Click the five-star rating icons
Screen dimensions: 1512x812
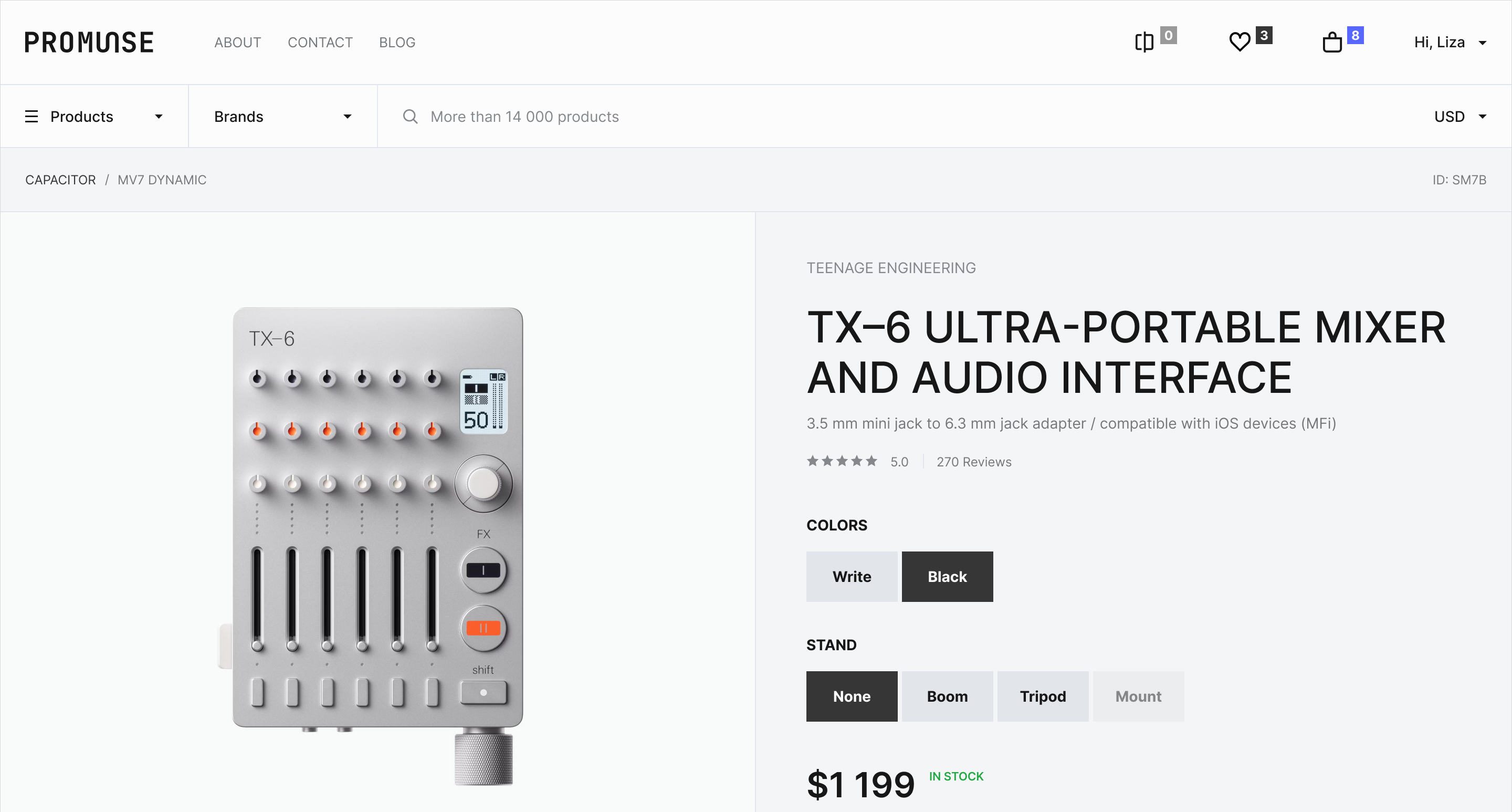(842, 462)
